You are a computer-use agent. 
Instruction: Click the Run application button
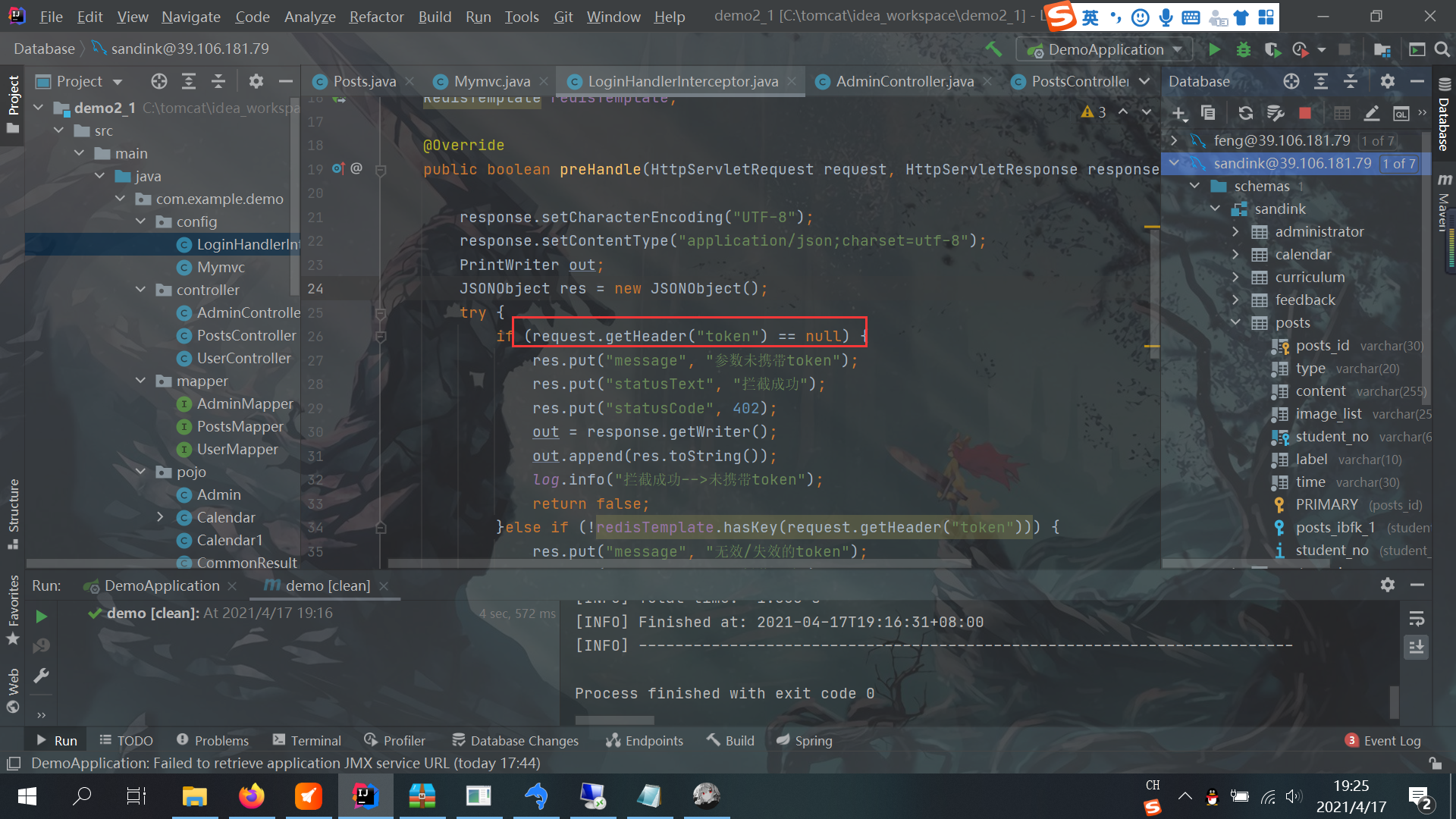(1213, 48)
